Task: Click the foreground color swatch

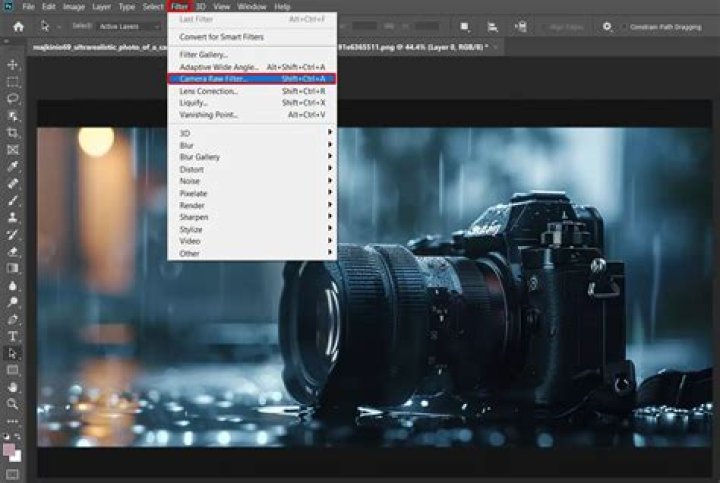Action: 9,450
